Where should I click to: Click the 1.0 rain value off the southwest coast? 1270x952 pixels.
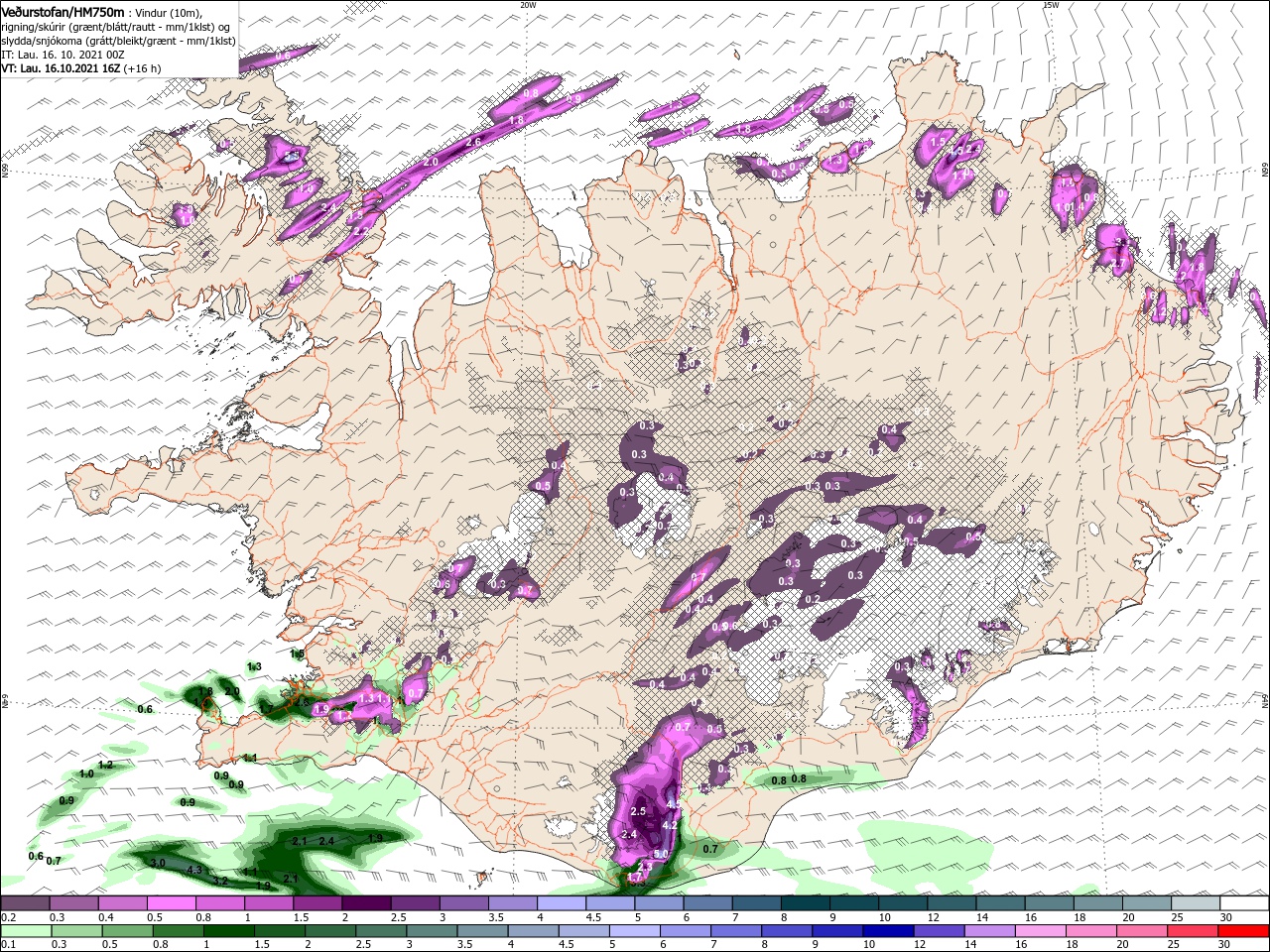pos(86,773)
